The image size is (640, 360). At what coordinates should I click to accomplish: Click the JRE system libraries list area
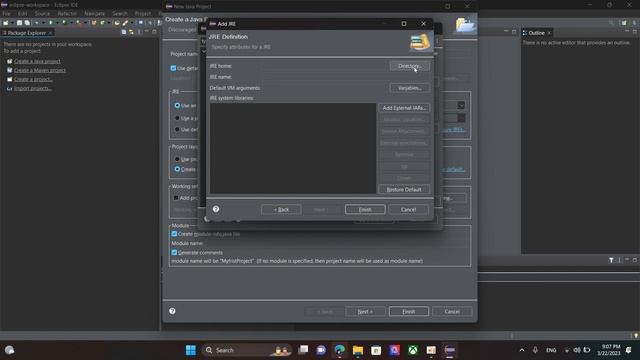pos(293,148)
